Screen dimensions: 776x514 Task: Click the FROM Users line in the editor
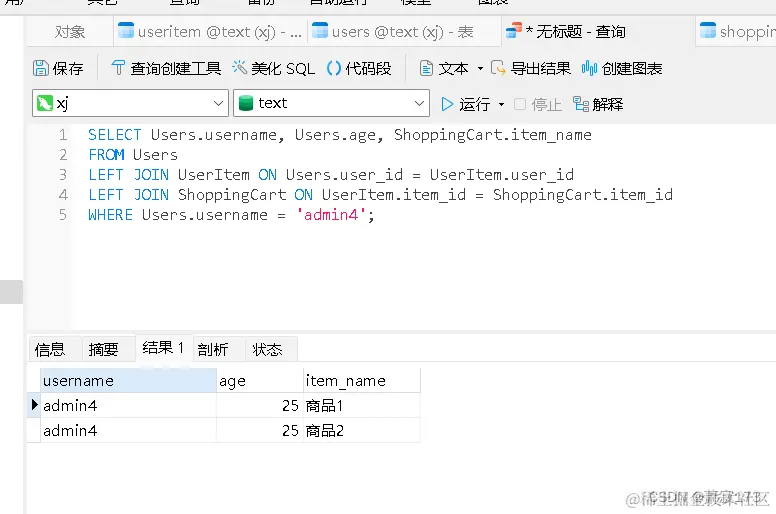[133, 155]
